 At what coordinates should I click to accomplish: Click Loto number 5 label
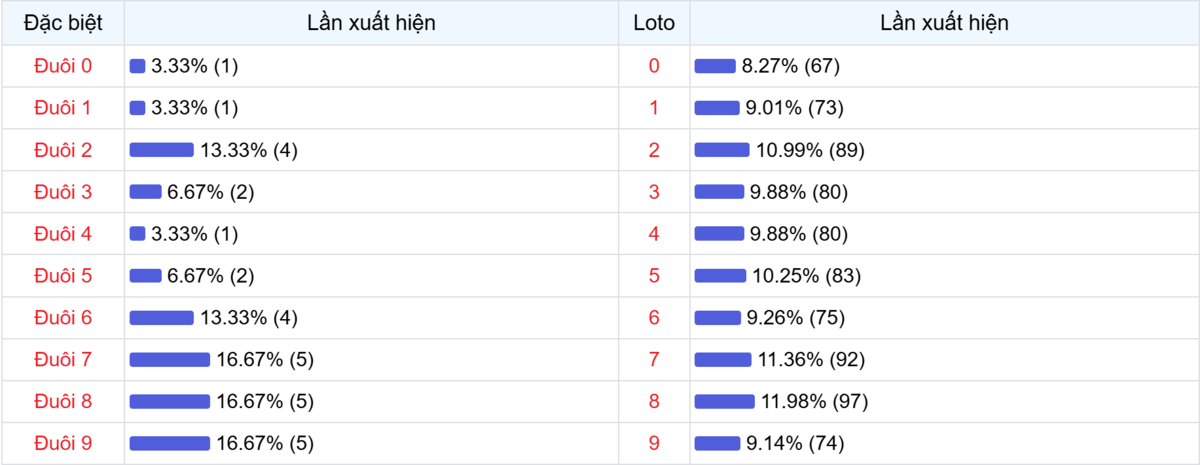click(x=654, y=276)
